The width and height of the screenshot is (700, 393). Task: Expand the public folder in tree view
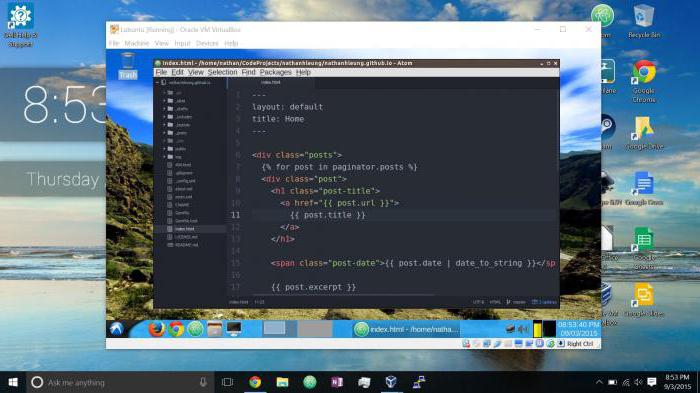pyautogui.click(x=165, y=149)
